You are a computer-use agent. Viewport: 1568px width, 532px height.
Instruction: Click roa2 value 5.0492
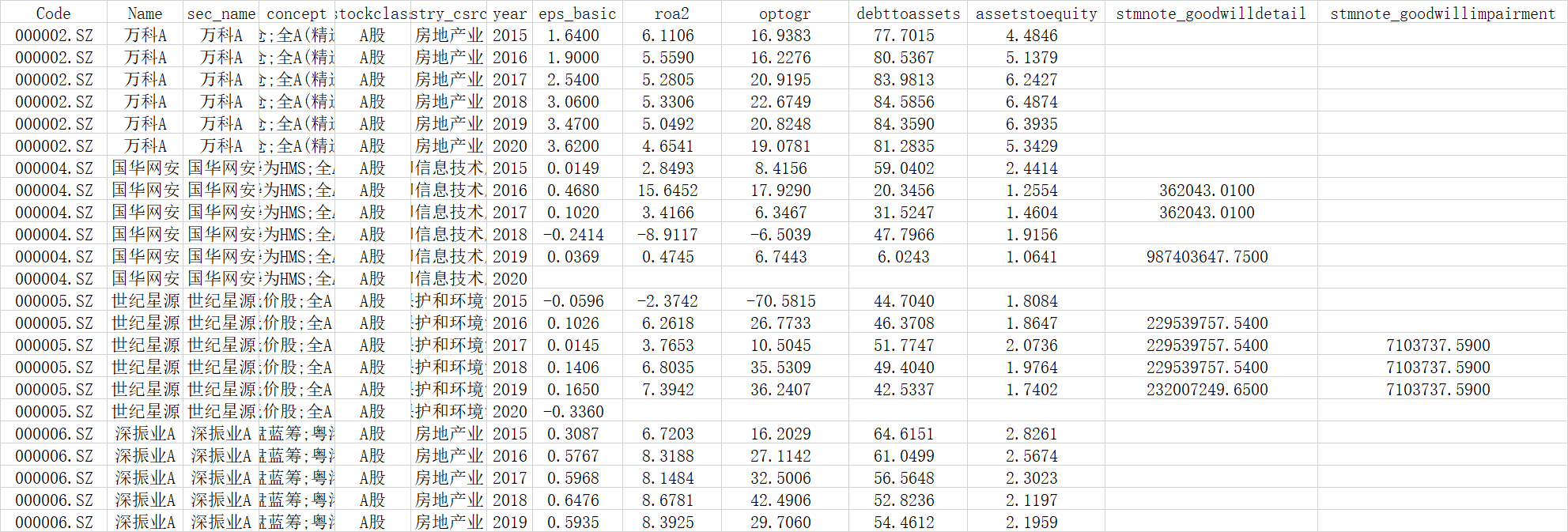click(x=668, y=124)
